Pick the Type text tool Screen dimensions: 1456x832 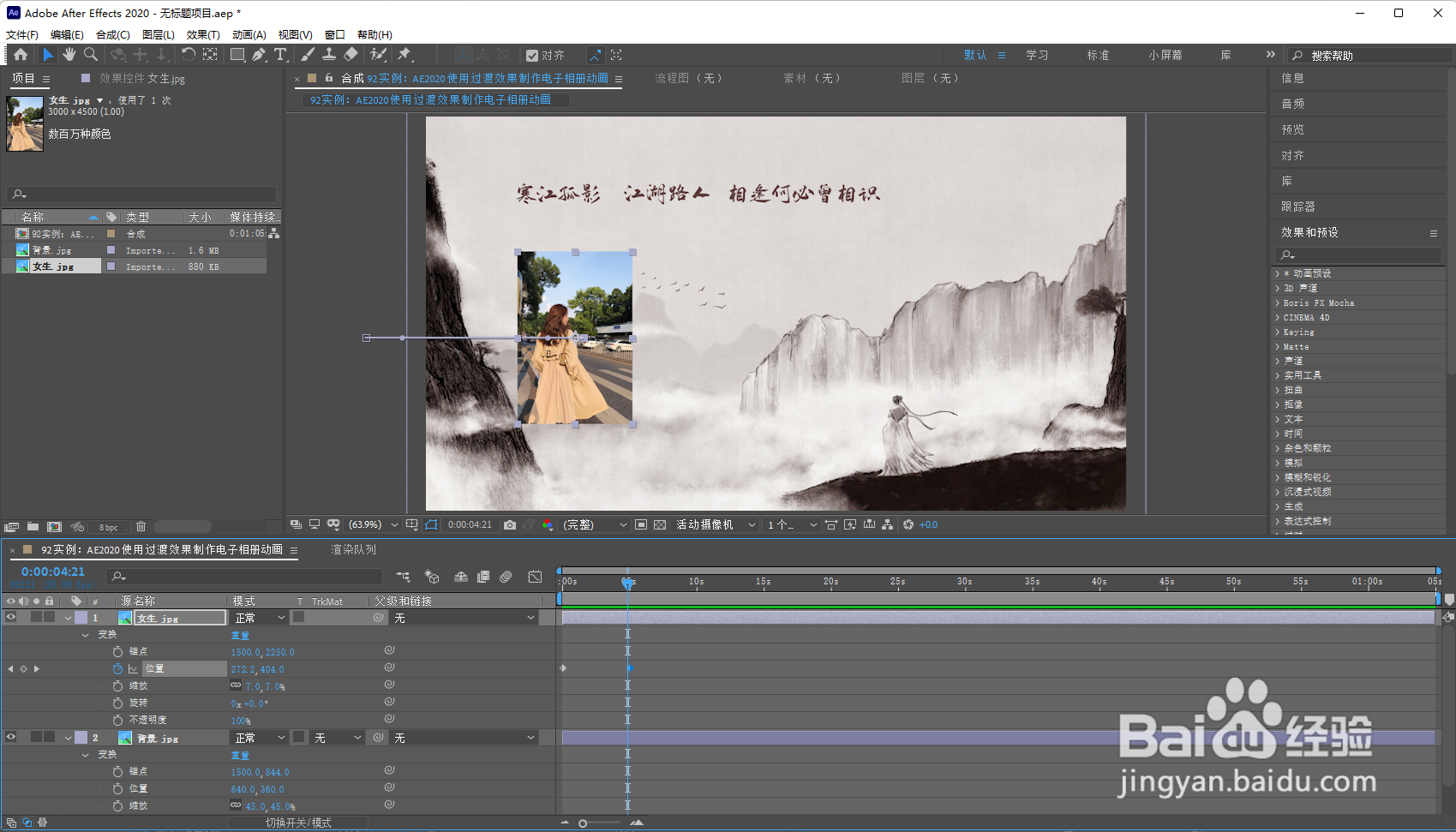pos(280,55)
